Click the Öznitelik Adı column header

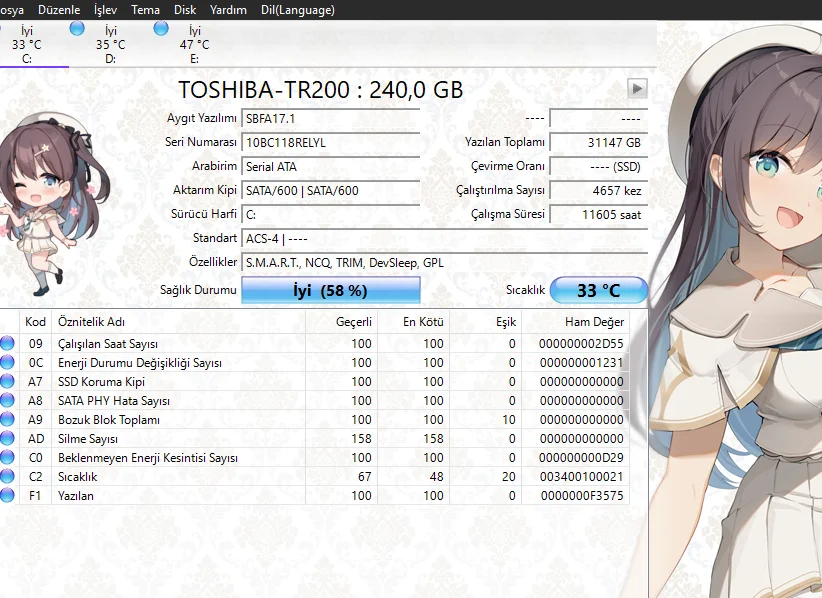point(178,322)
